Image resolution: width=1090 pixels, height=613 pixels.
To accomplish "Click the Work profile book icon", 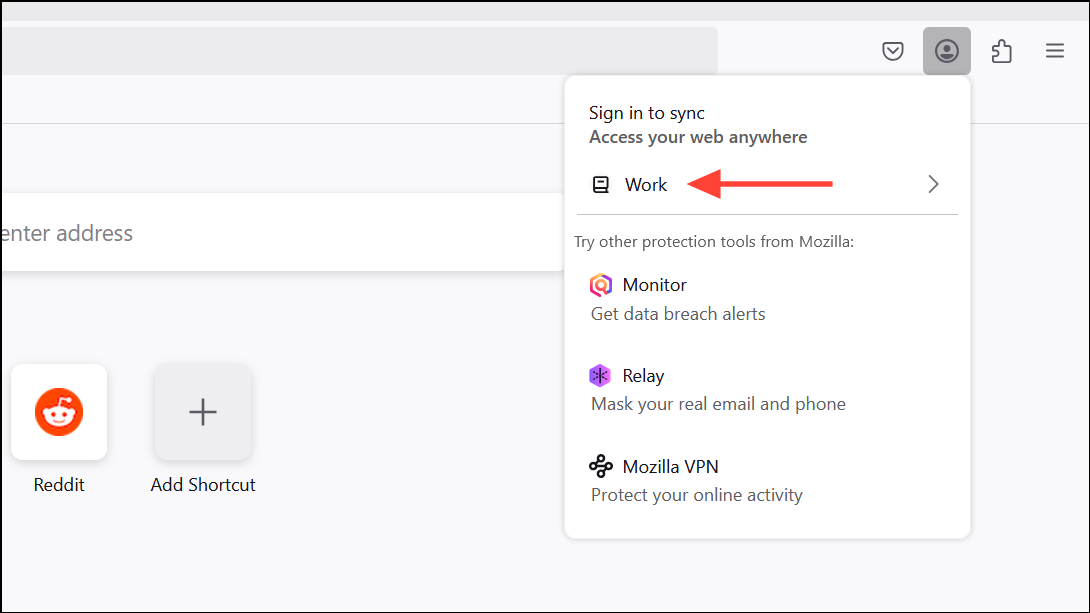I will tap(600, 184).
